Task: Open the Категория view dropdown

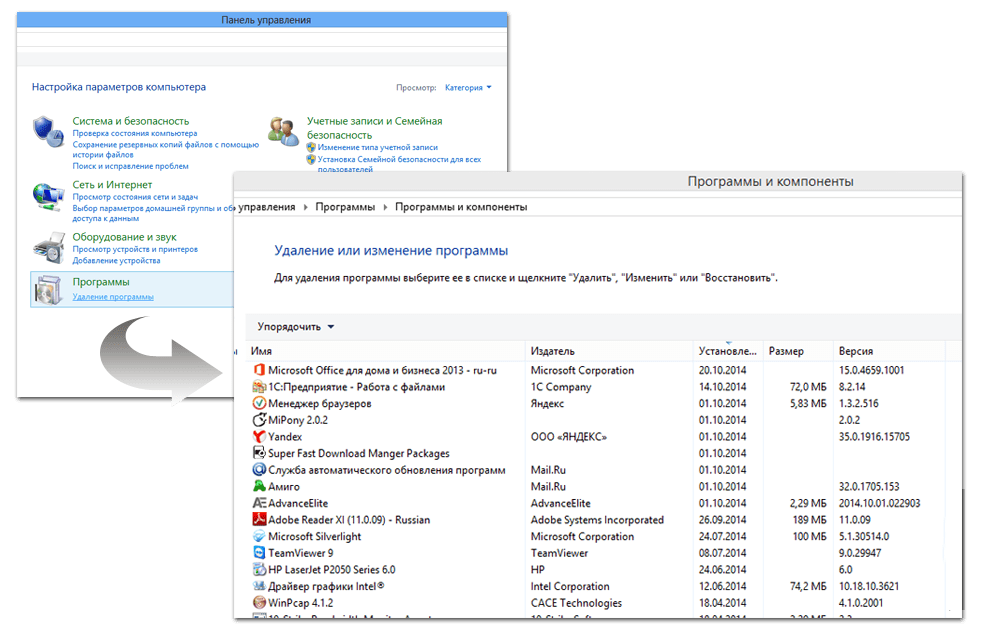Action: point(468,88)
